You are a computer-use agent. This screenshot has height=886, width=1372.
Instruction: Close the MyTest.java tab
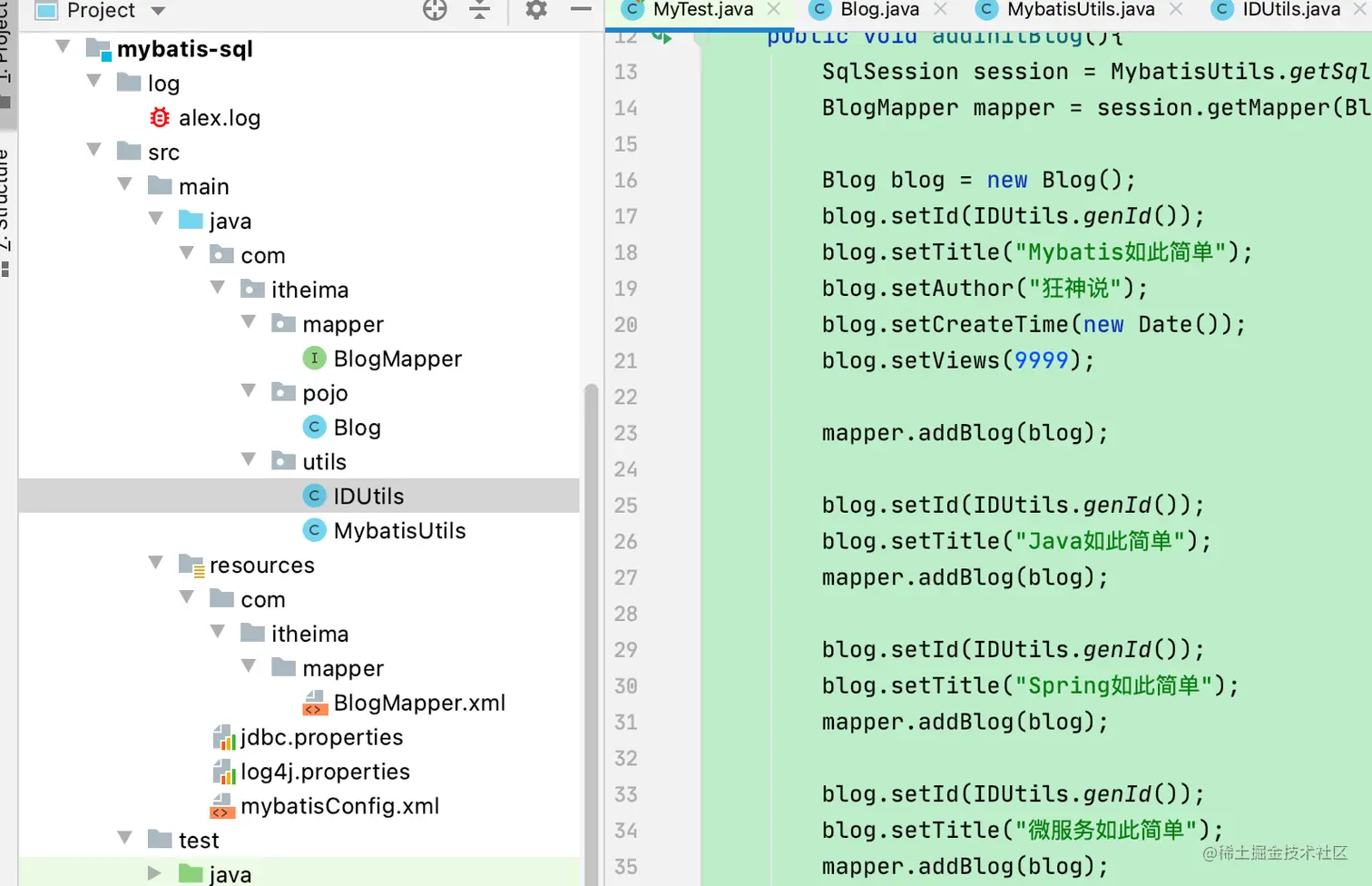(x=774, y=9)
